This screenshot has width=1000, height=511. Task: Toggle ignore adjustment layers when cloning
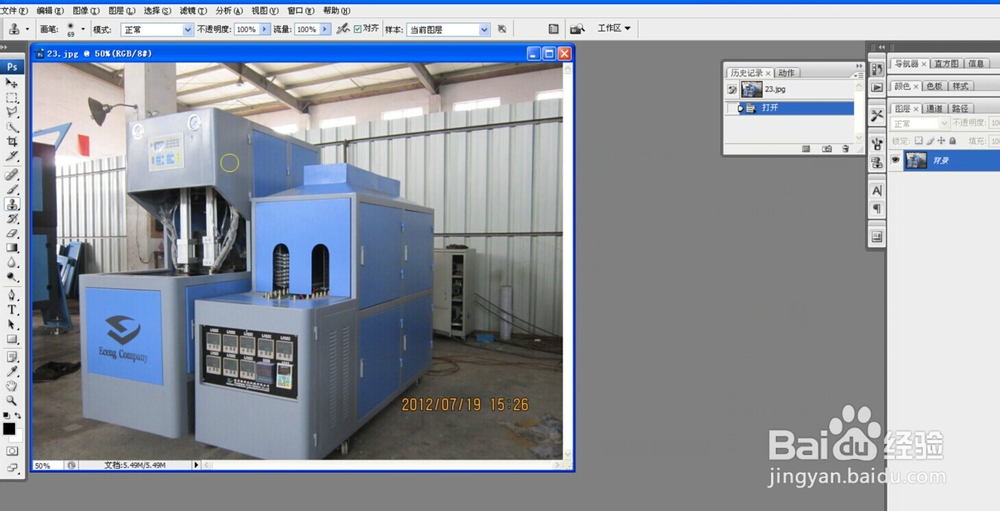click(502, 29)
